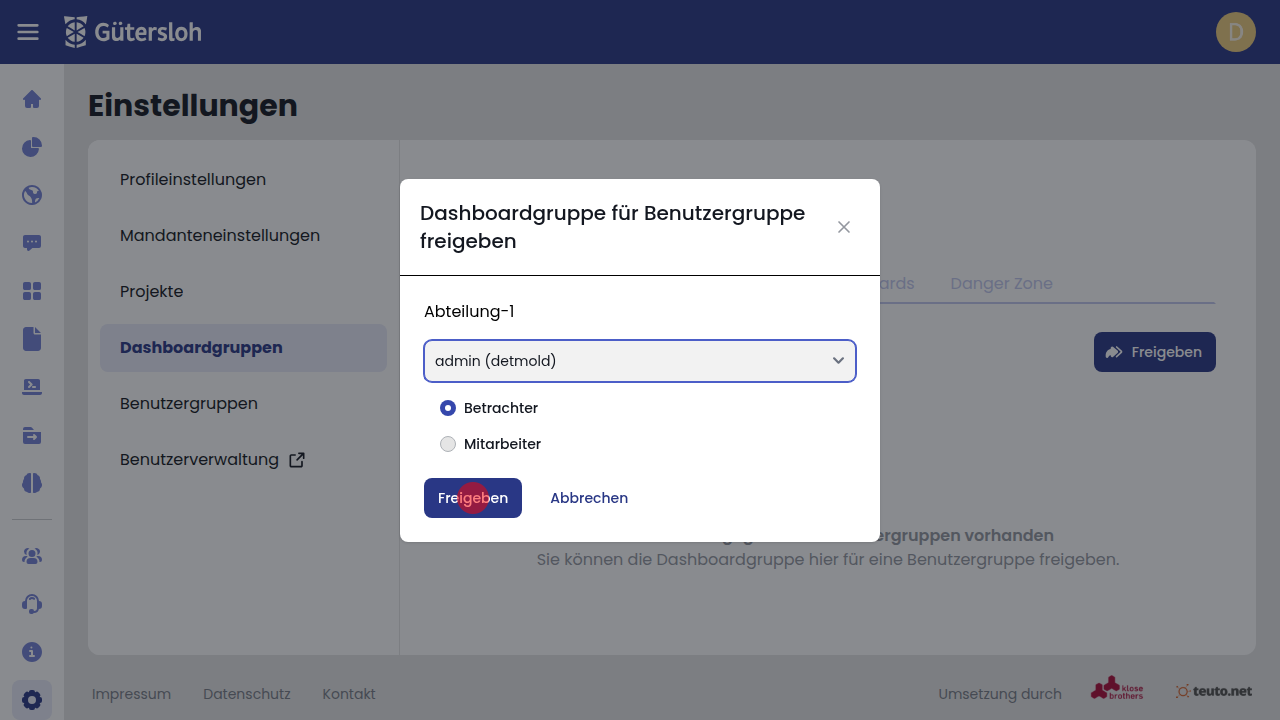This screenshot has width=1280, height=720.
Task: Confirm with the Freigeben button in dialog
Action: coord(473,498)
